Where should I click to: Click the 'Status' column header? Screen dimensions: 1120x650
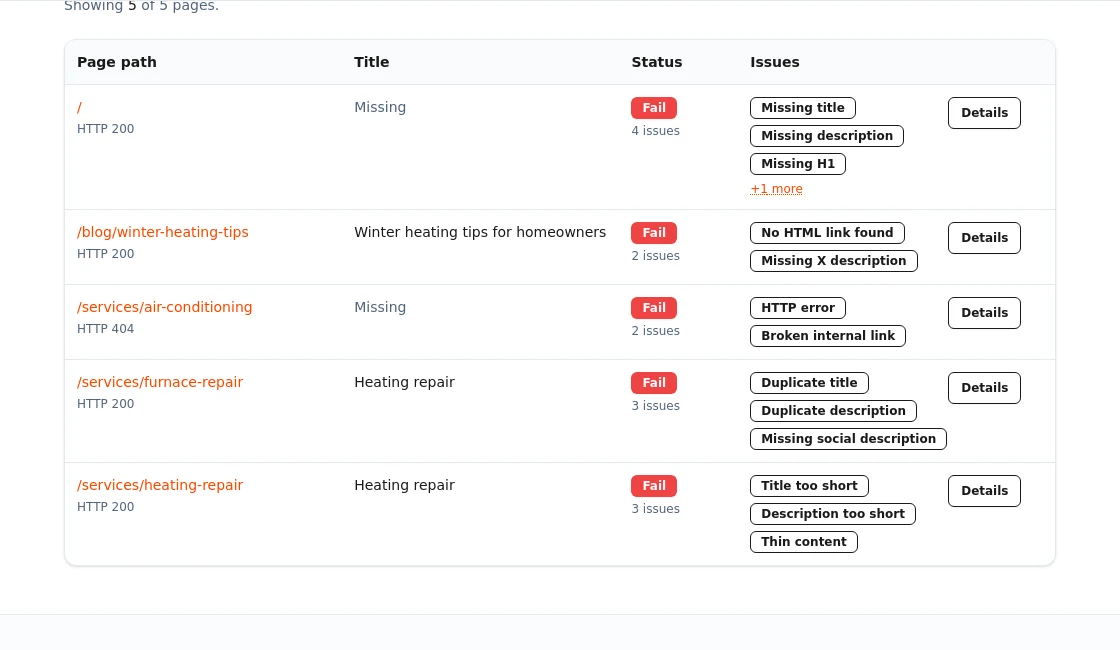pyautogui.click(x=656, y=62)
